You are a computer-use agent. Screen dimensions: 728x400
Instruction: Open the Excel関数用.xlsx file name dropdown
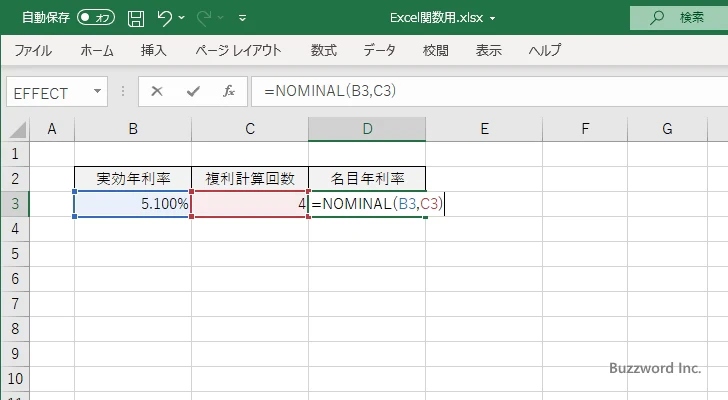(x=493, y=19)
